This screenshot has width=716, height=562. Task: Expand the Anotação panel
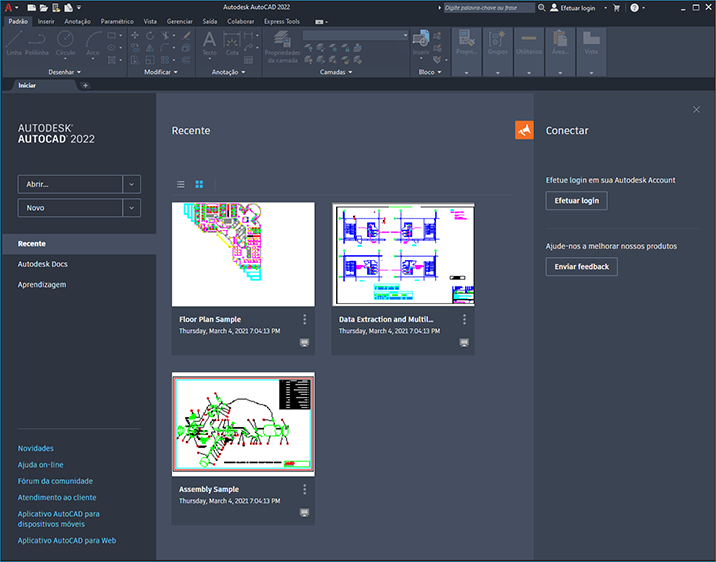[x=228, y=72]
